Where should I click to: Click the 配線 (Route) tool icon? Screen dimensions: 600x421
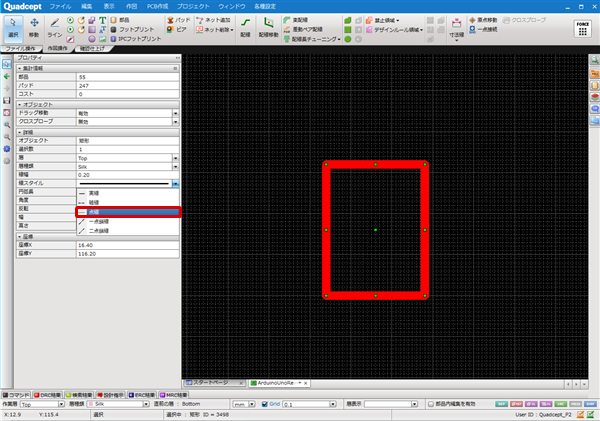[245, 25]
